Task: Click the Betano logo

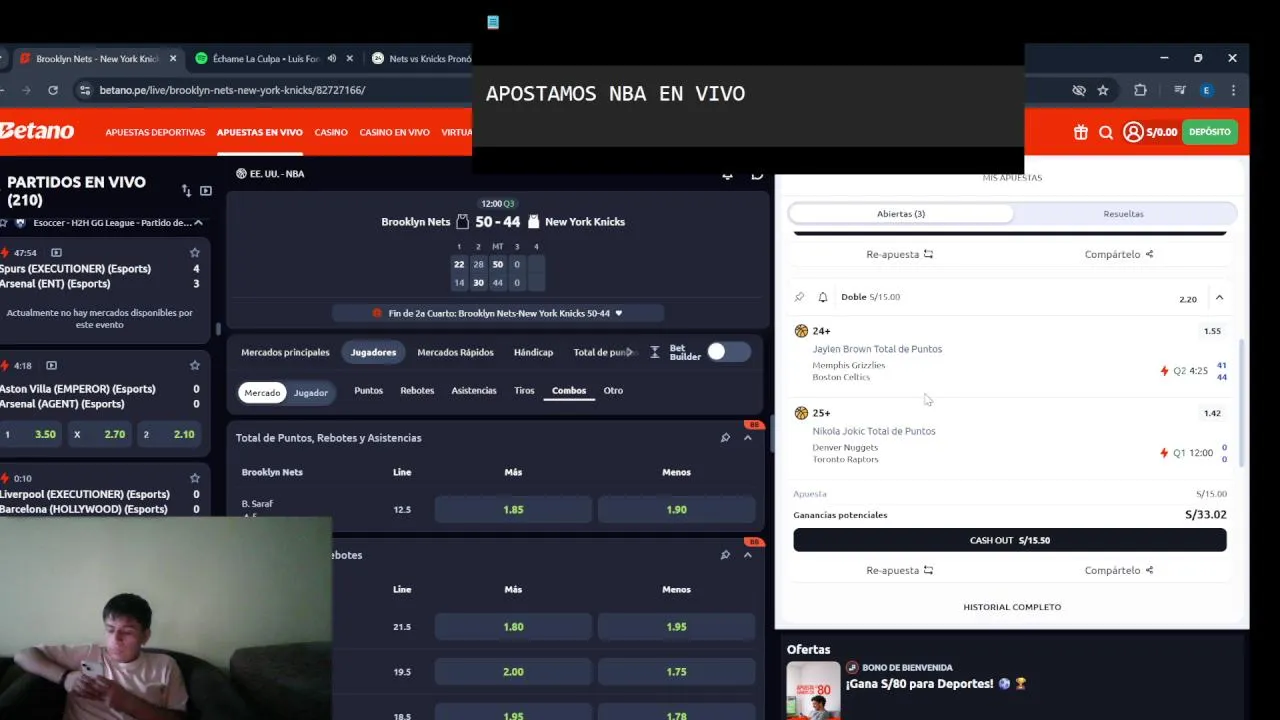Action: [x=37, y=131]
